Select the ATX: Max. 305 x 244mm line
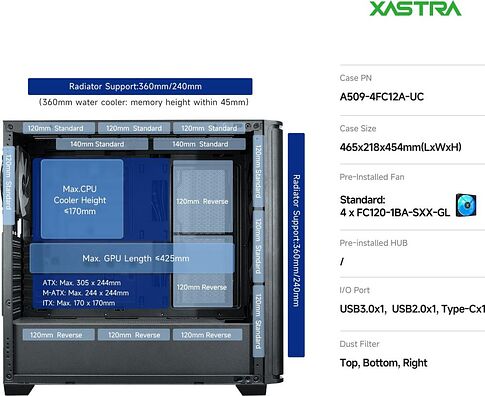The width and height of the screenshot is (485, 396). [x=82, y=283]
